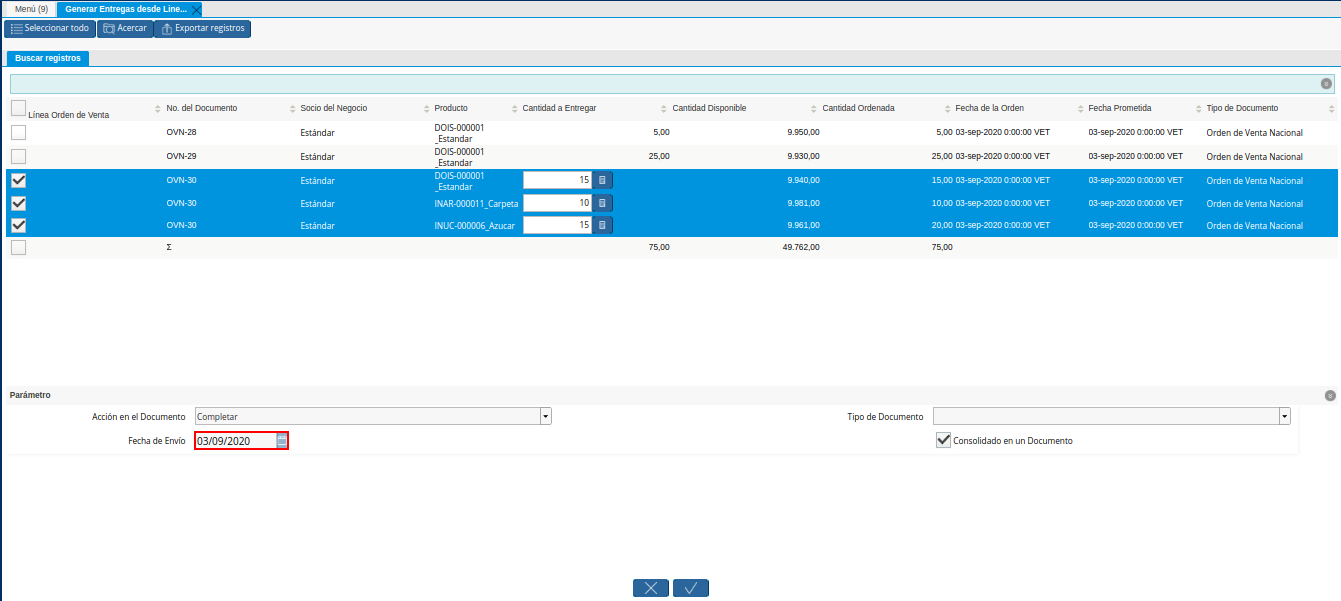This screenshot has width=1341, height=601.
Task: Click the Exportar registros button
Action: tap(202, 28)
